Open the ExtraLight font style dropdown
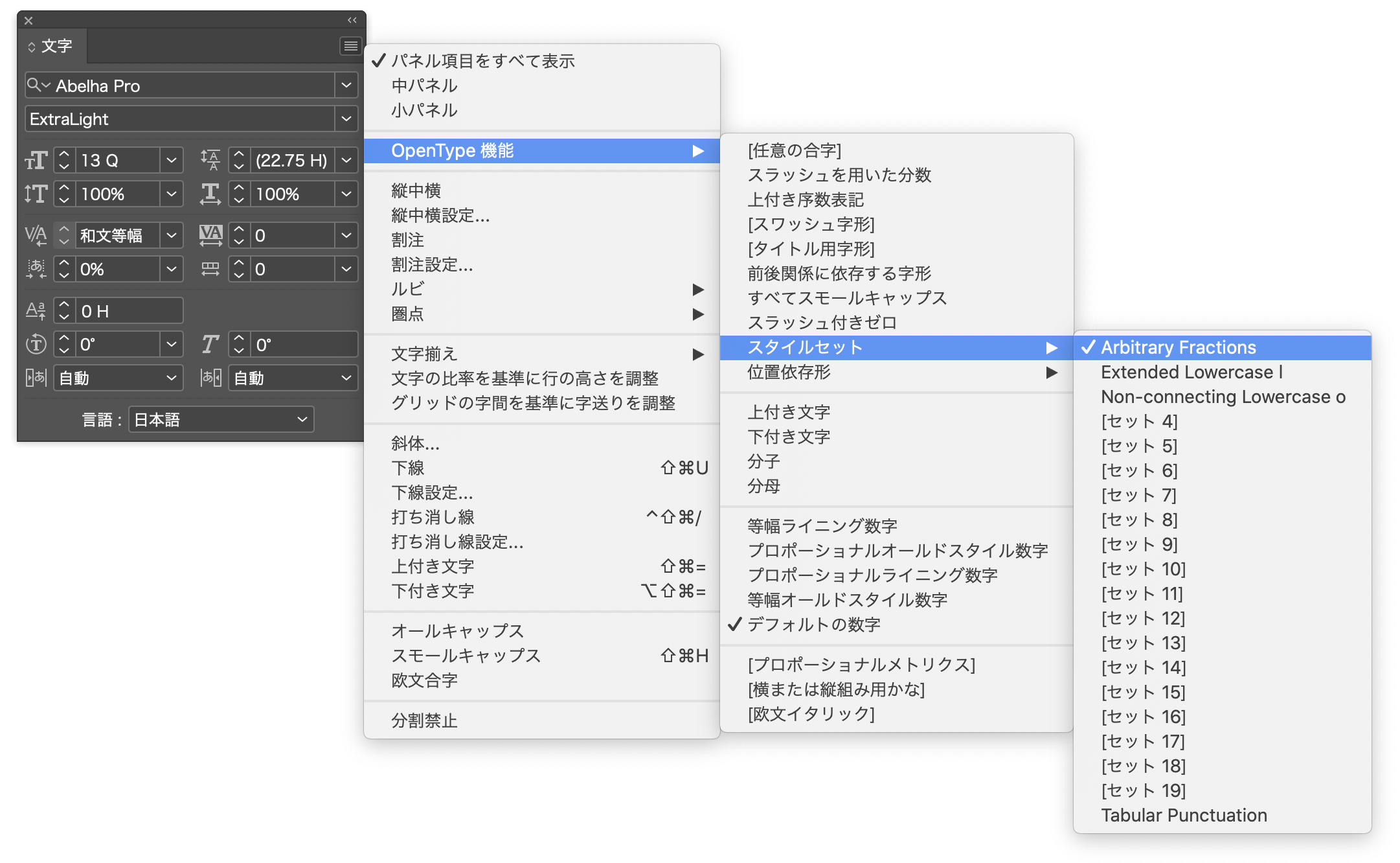 [x=346, y=119]
